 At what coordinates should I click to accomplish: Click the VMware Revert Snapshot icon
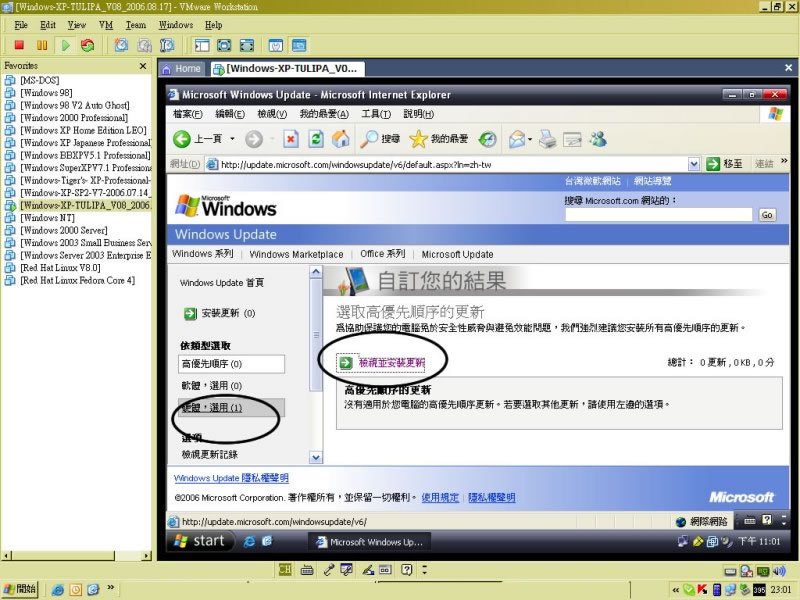click(x=144, y=45)
